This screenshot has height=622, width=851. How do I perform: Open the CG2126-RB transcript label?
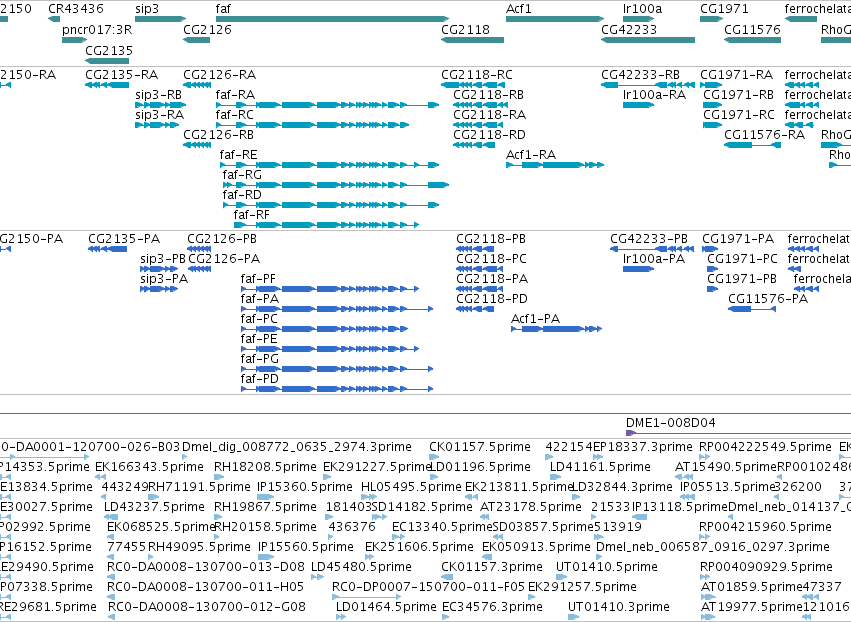tap(219, 135)
